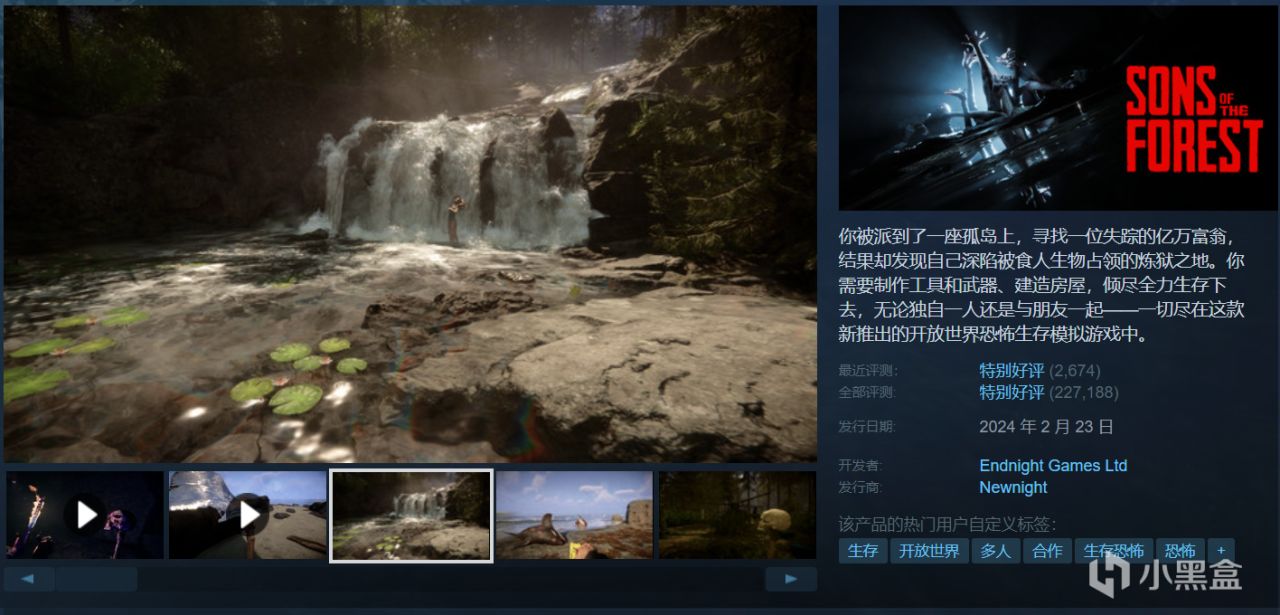1280x615 pixels.
Task: Click the right arrow of thumbnail strip
Action: click(791, 579)
